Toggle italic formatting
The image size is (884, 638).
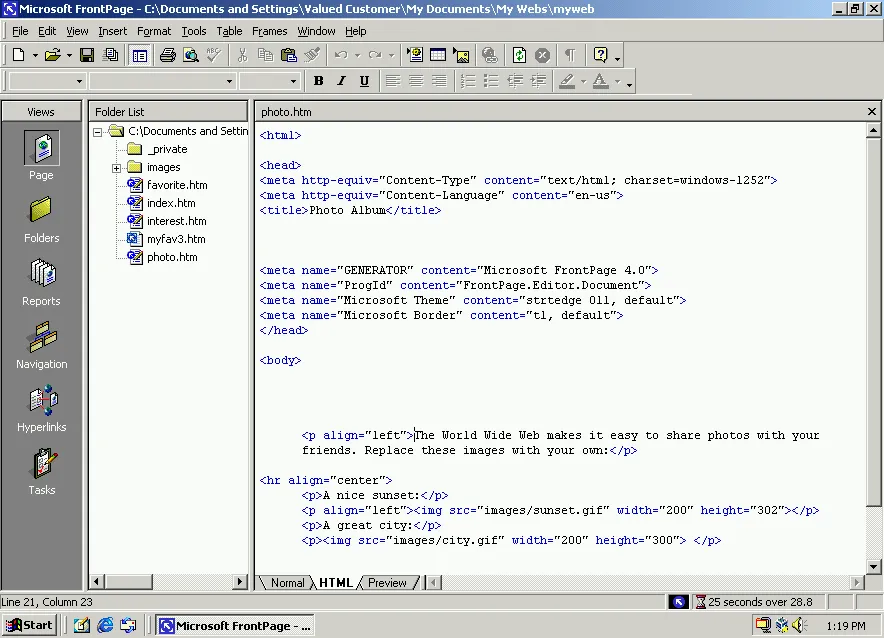(x=340, y=78)
